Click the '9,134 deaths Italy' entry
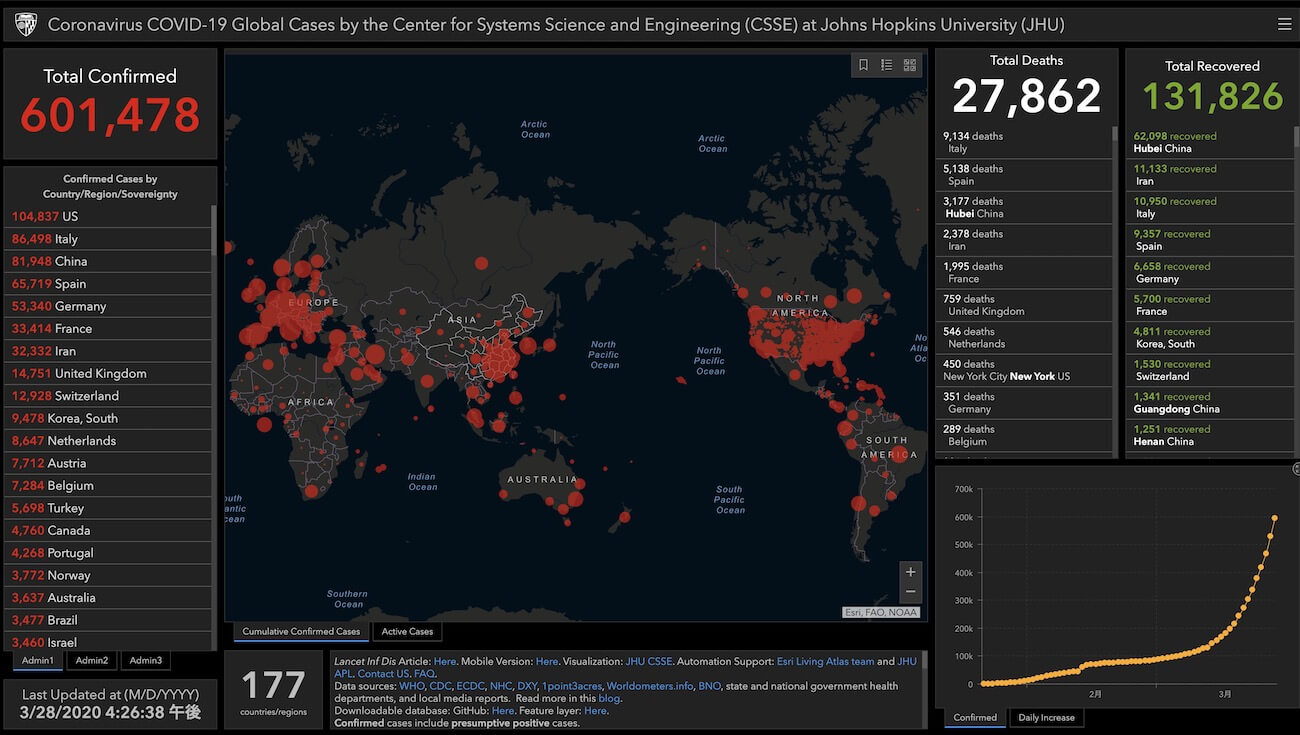 pos(1026,142)
